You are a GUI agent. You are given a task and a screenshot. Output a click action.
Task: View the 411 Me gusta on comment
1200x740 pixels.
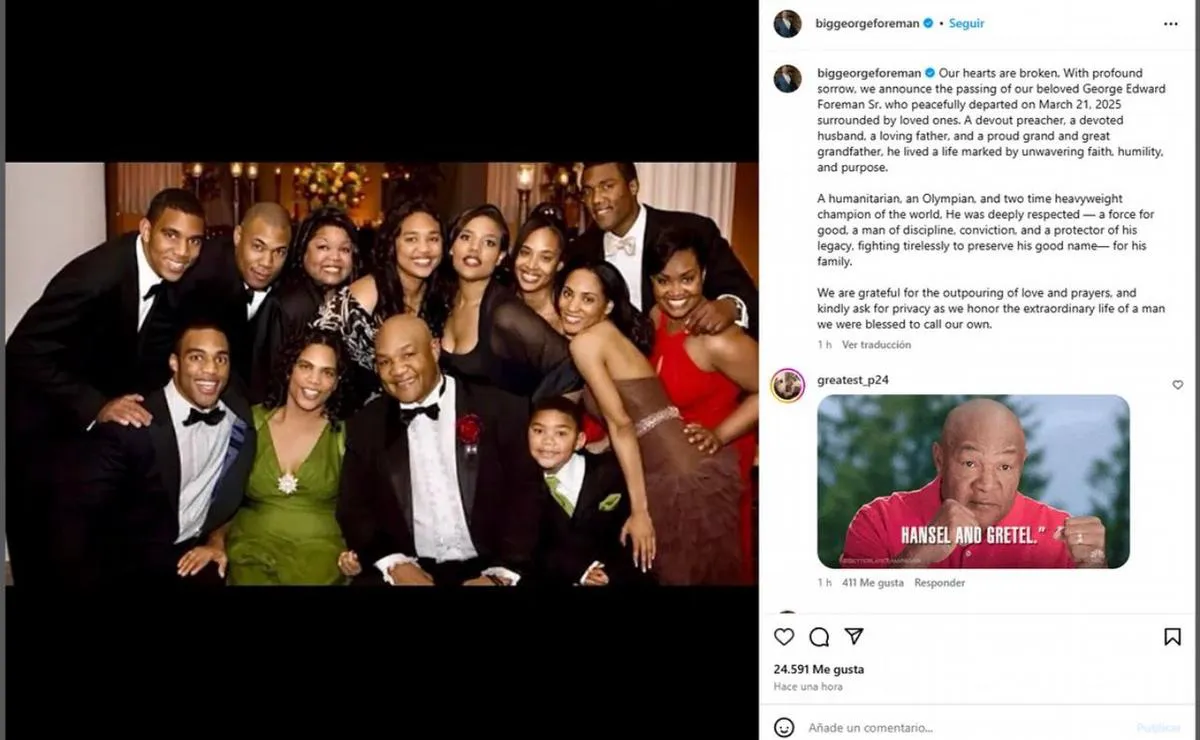(873, 583)
